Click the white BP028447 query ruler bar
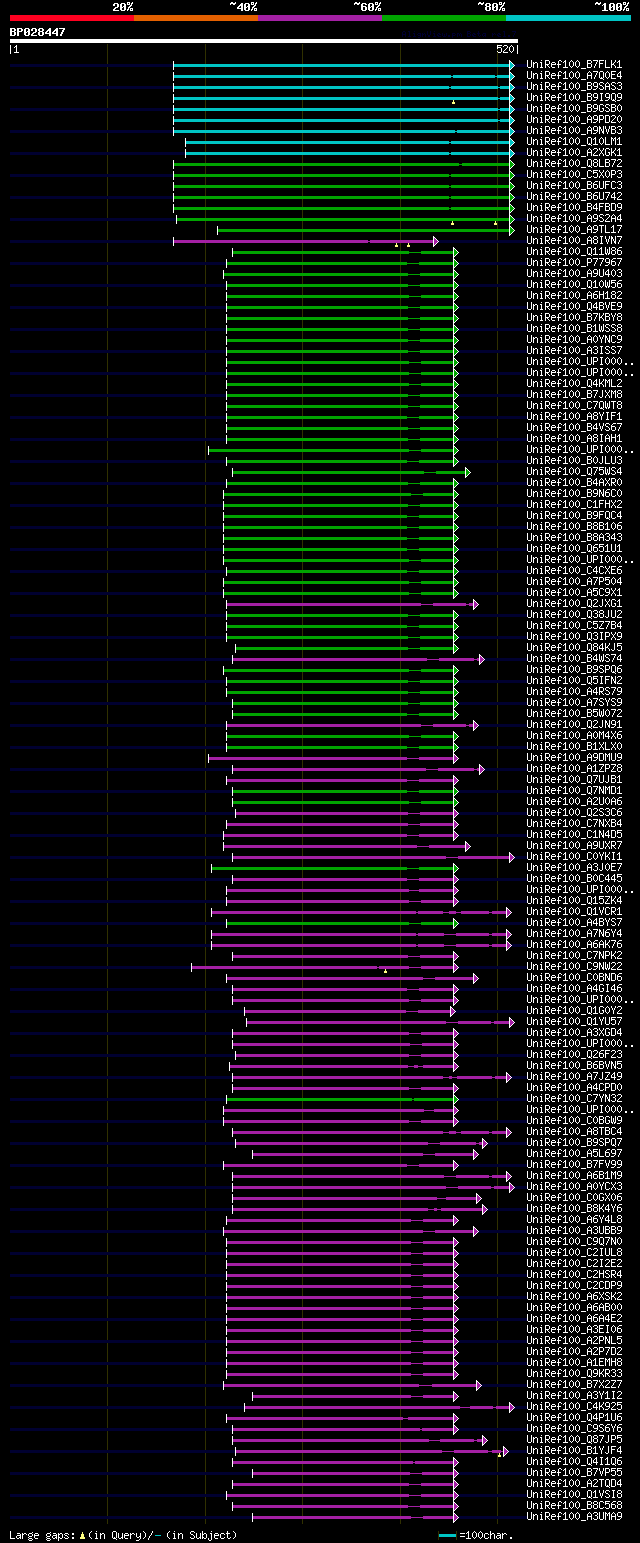This screenshot has width=640, height=1543. (264, 41)
